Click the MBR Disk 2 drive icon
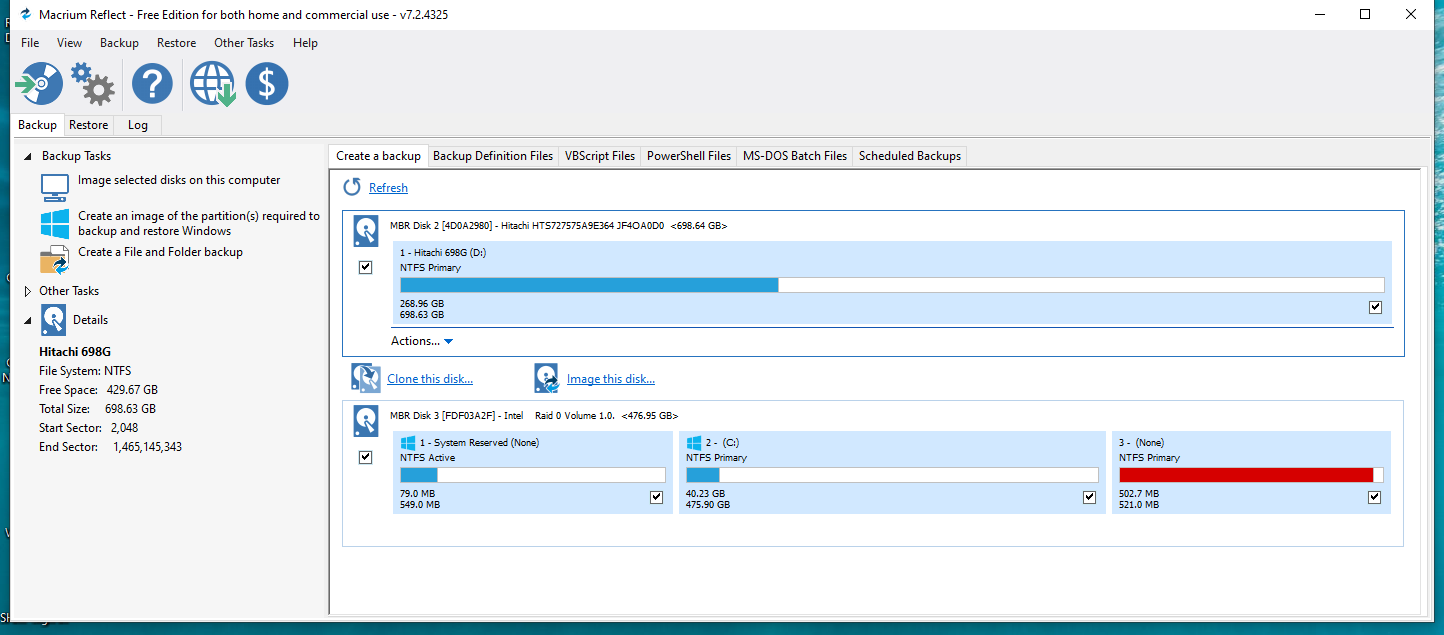Image resolution: width=1444 pixels, height=635 pixels. 367,231
